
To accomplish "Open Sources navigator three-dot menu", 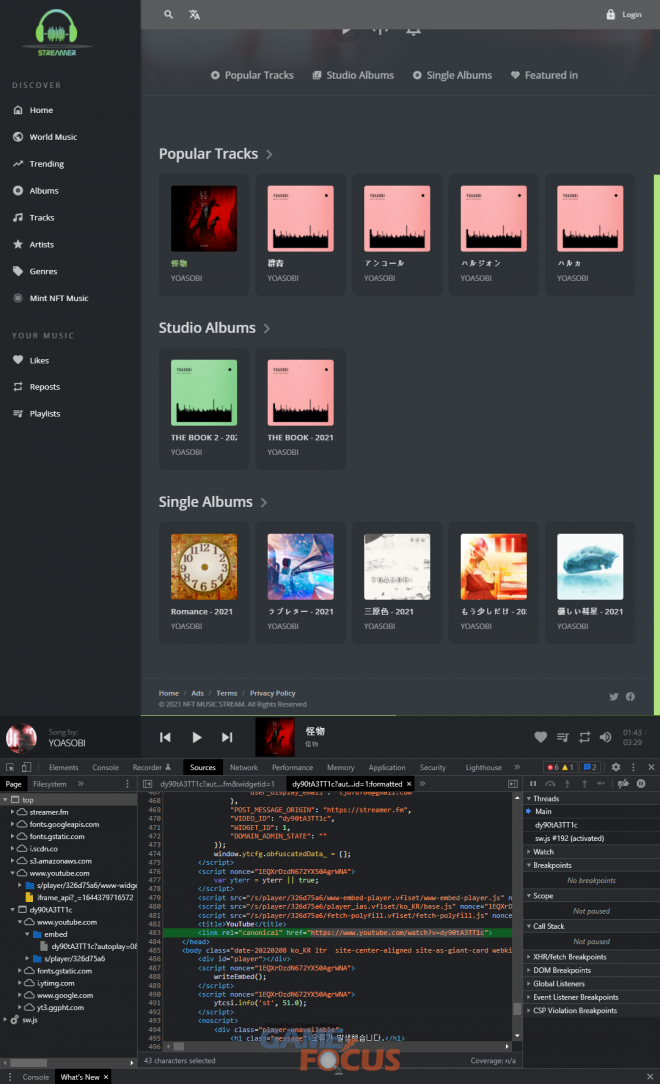I will pos(127,784).
